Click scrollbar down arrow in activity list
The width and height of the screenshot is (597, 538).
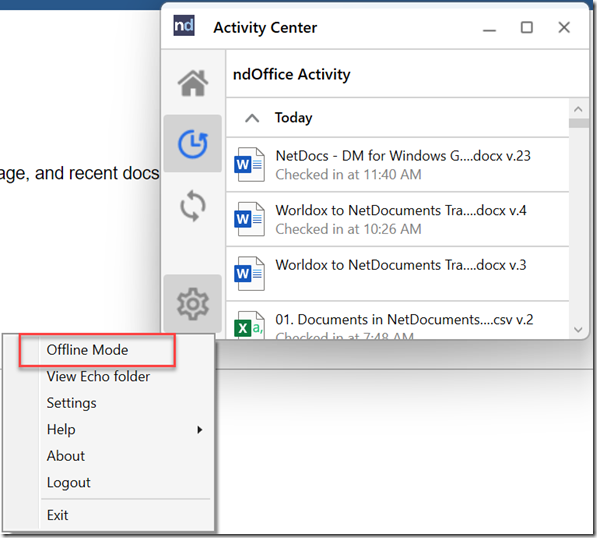coord(578,330)
